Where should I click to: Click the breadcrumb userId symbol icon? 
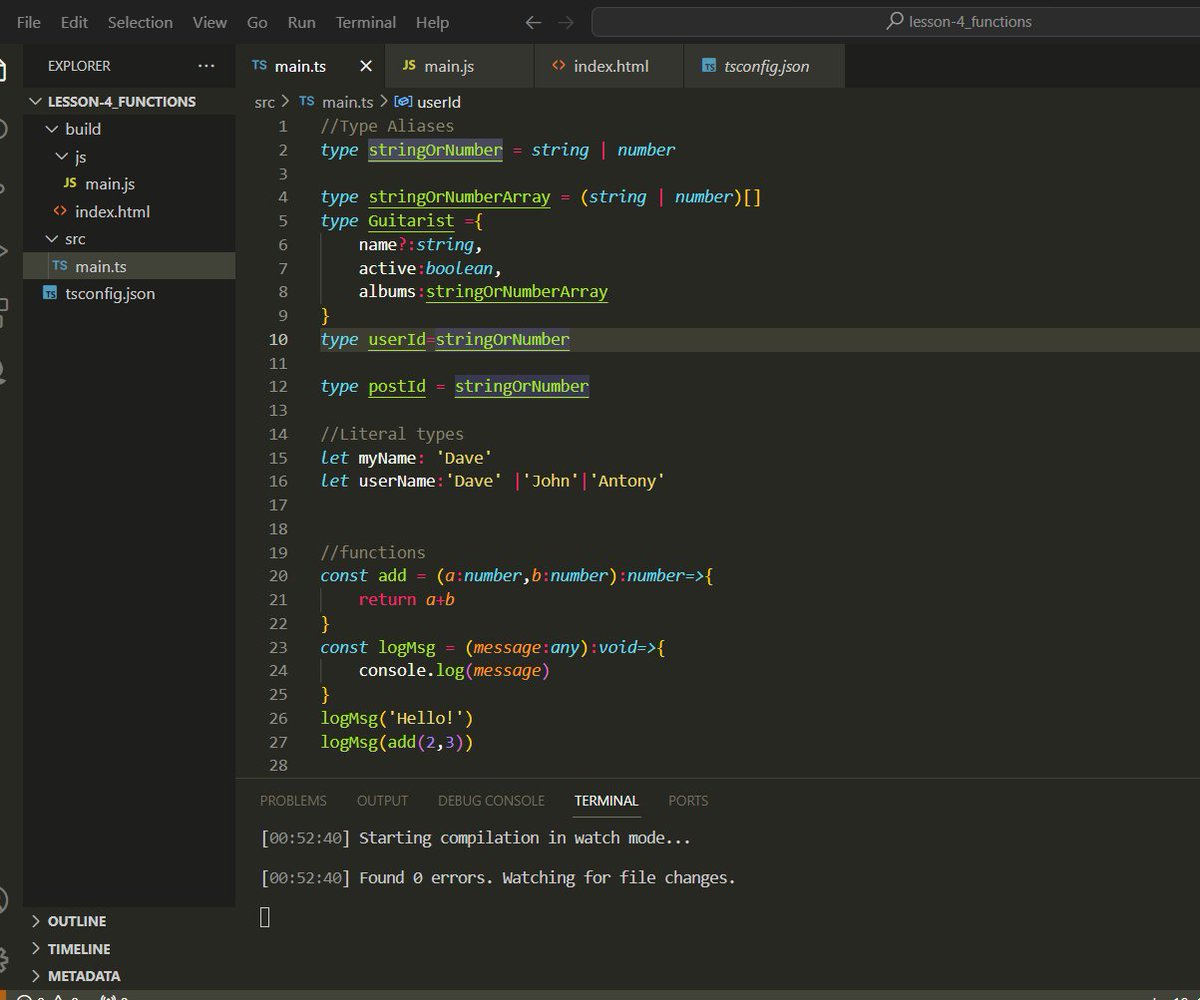coord(404,101)
